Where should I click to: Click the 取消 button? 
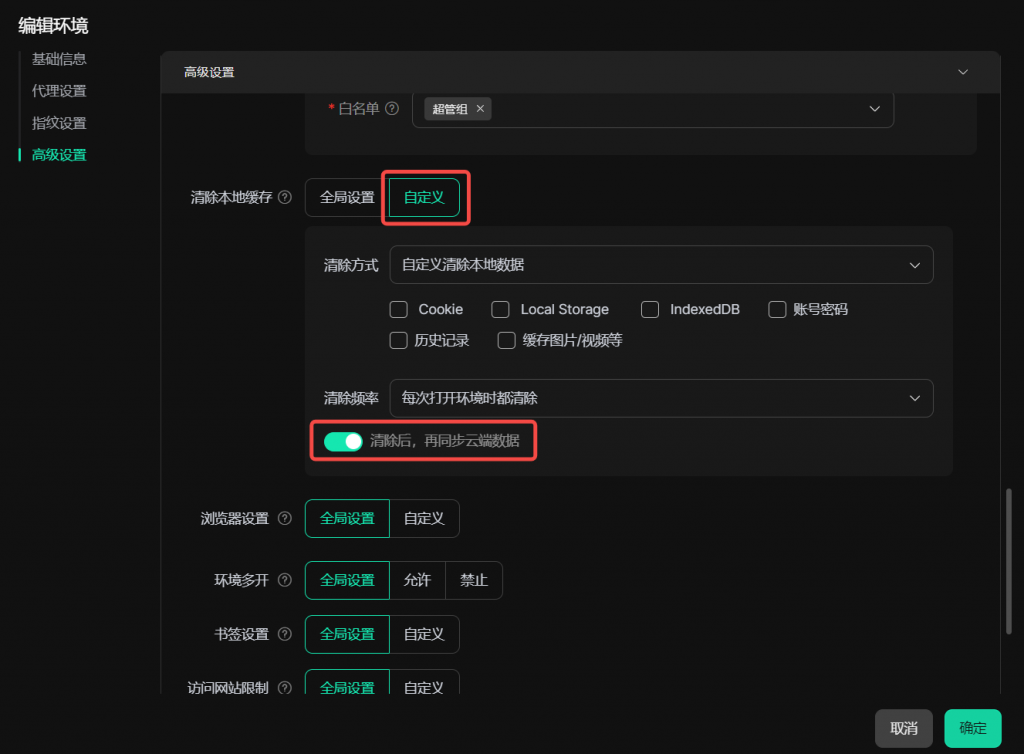[x=903, y=729]
